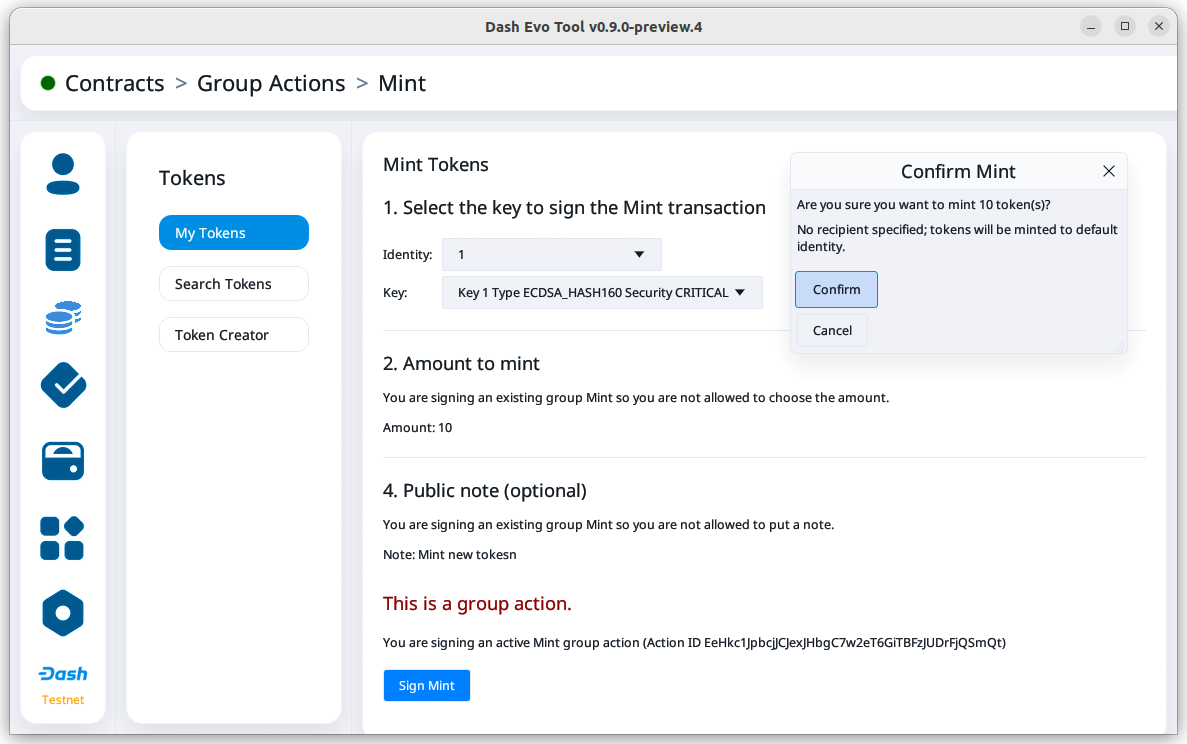Navigate to Group Actions breadcrumb
This screenshot has width=1187, height=744.
271,83
